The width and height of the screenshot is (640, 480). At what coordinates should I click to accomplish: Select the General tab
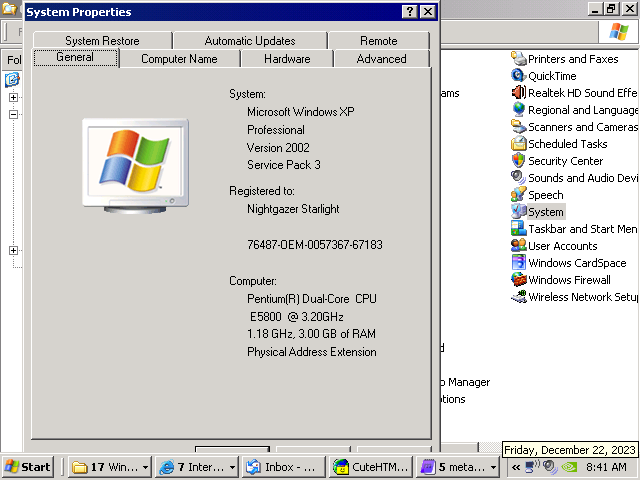click(76, 58)
